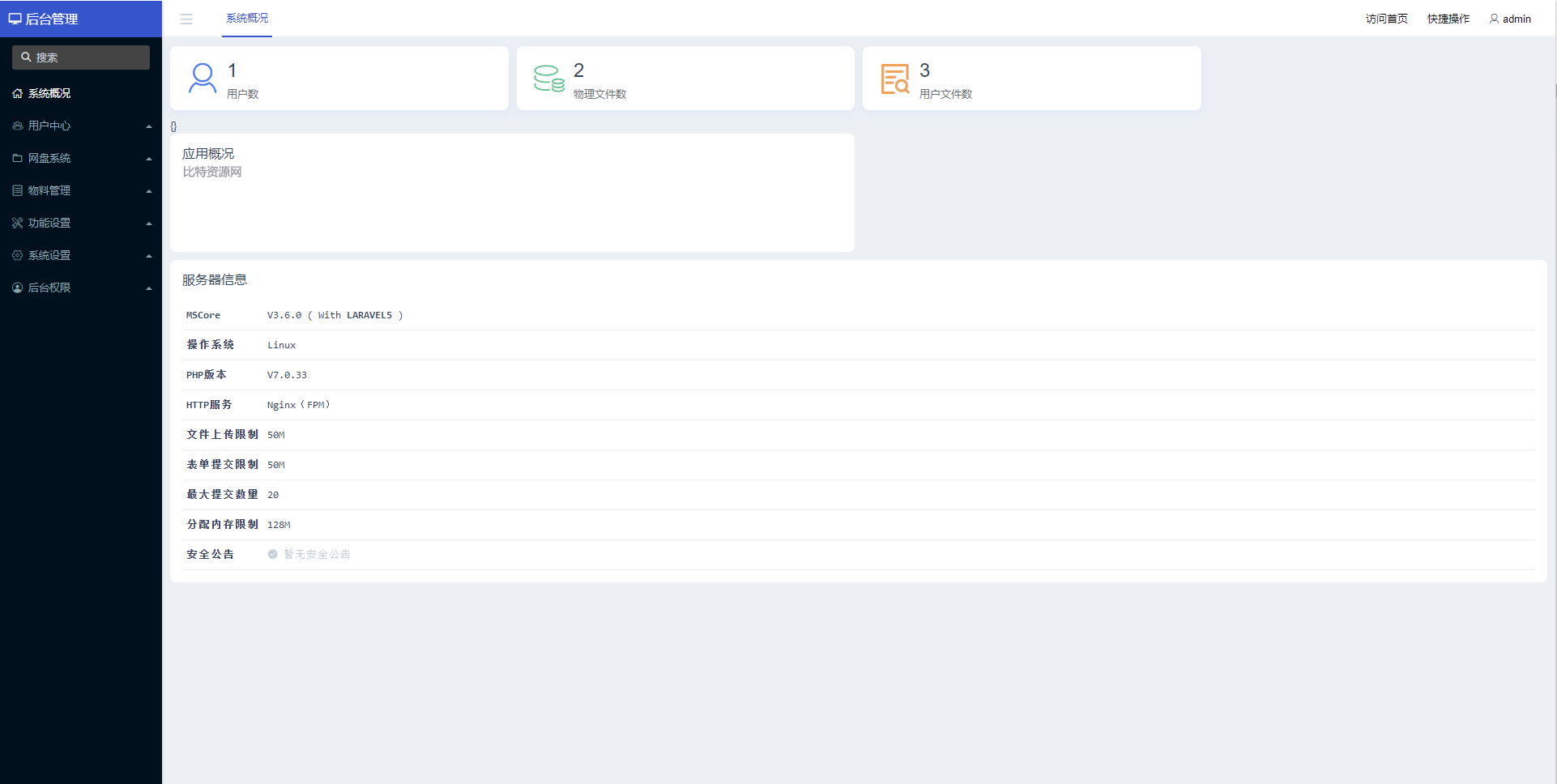Expand the 后台权限 sidebar section
This screenshot has width=1557, height=784.
(81, 288)
